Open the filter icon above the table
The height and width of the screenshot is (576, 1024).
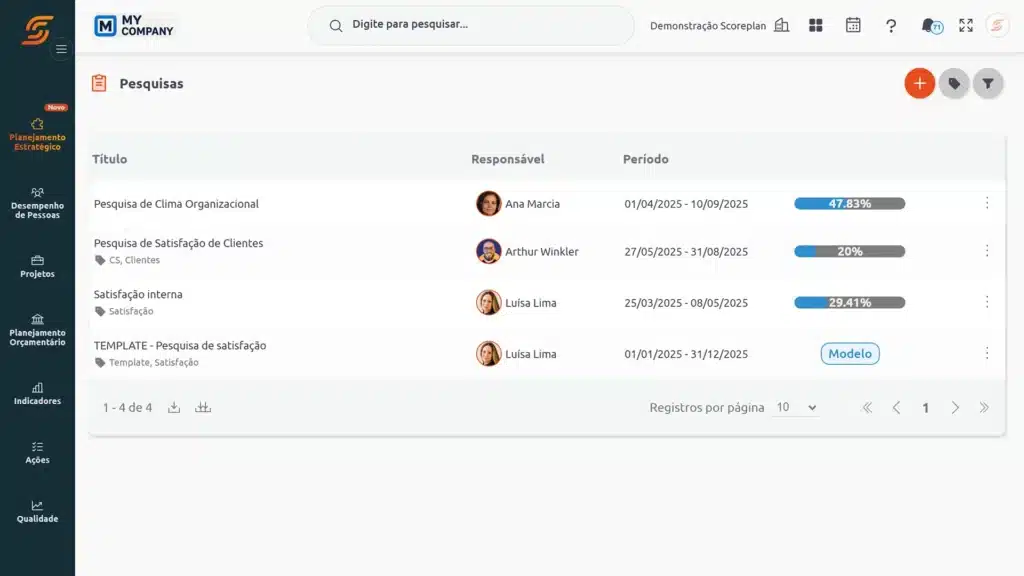[988, 83]
